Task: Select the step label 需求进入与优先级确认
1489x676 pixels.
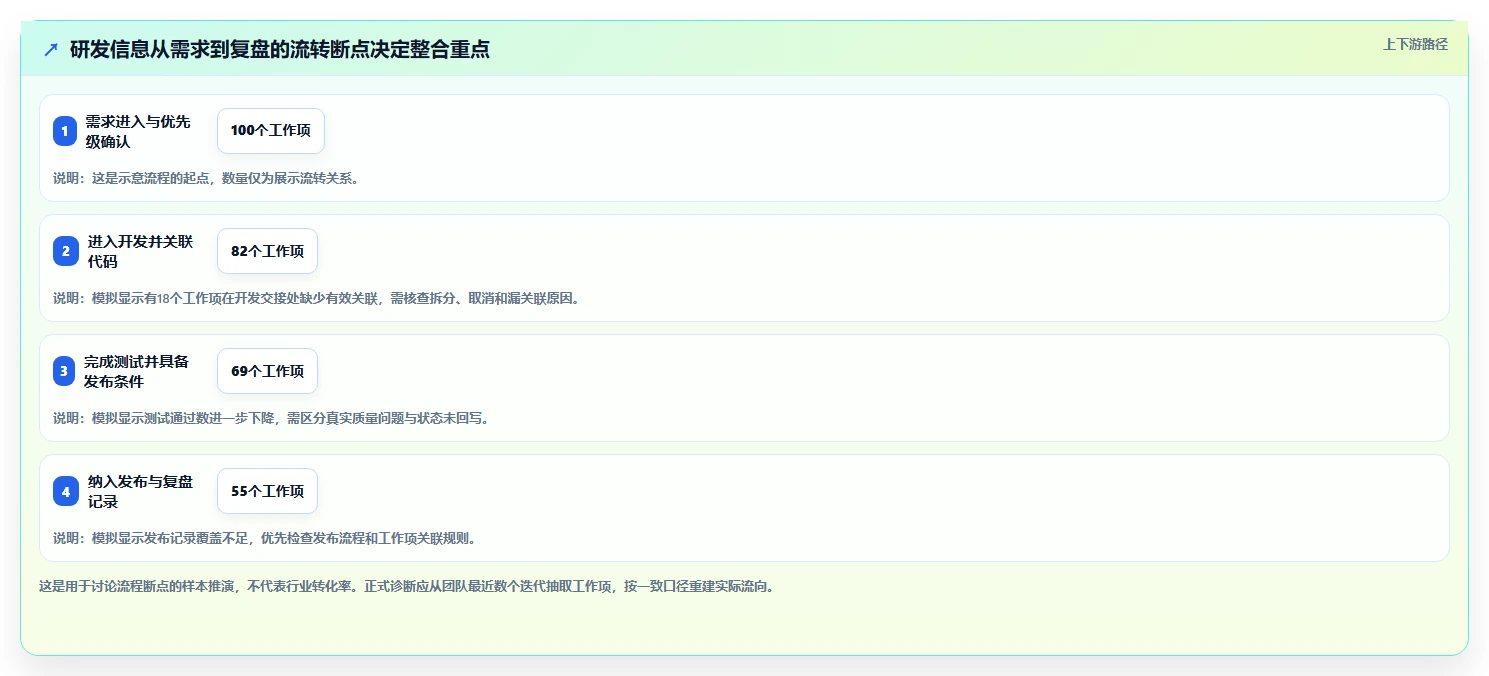Action: point(138,131)
